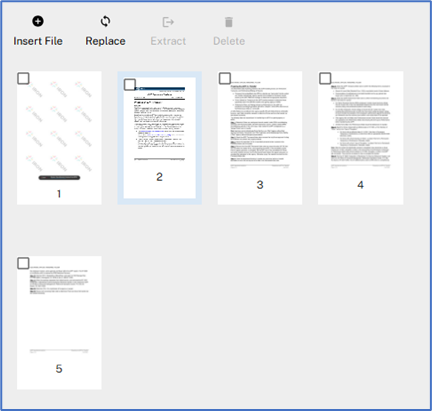The height and width of the screenshot is (411, 432).
Task: Click the Delete trash can icon
Action: (229, 22)
